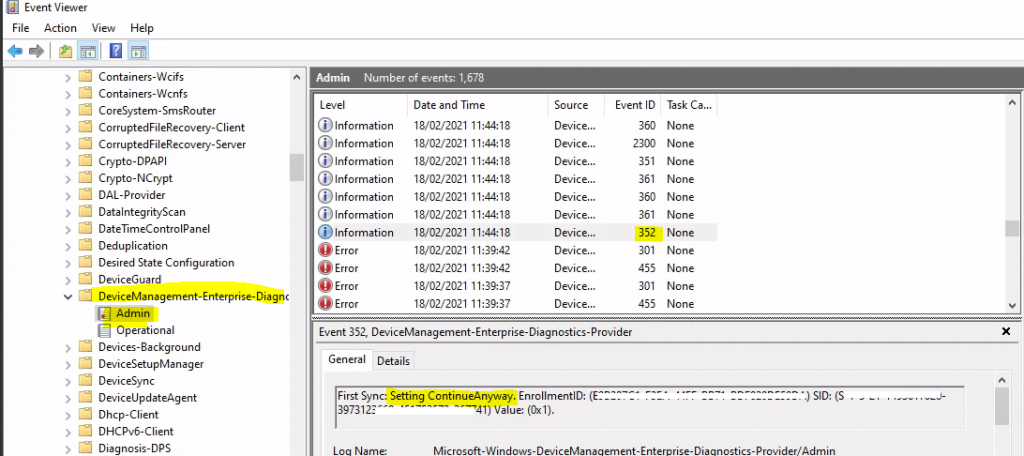Click the Operational log icon in tree
Image resolution: width=1024 pixels, height=456 pixels.
104,331
